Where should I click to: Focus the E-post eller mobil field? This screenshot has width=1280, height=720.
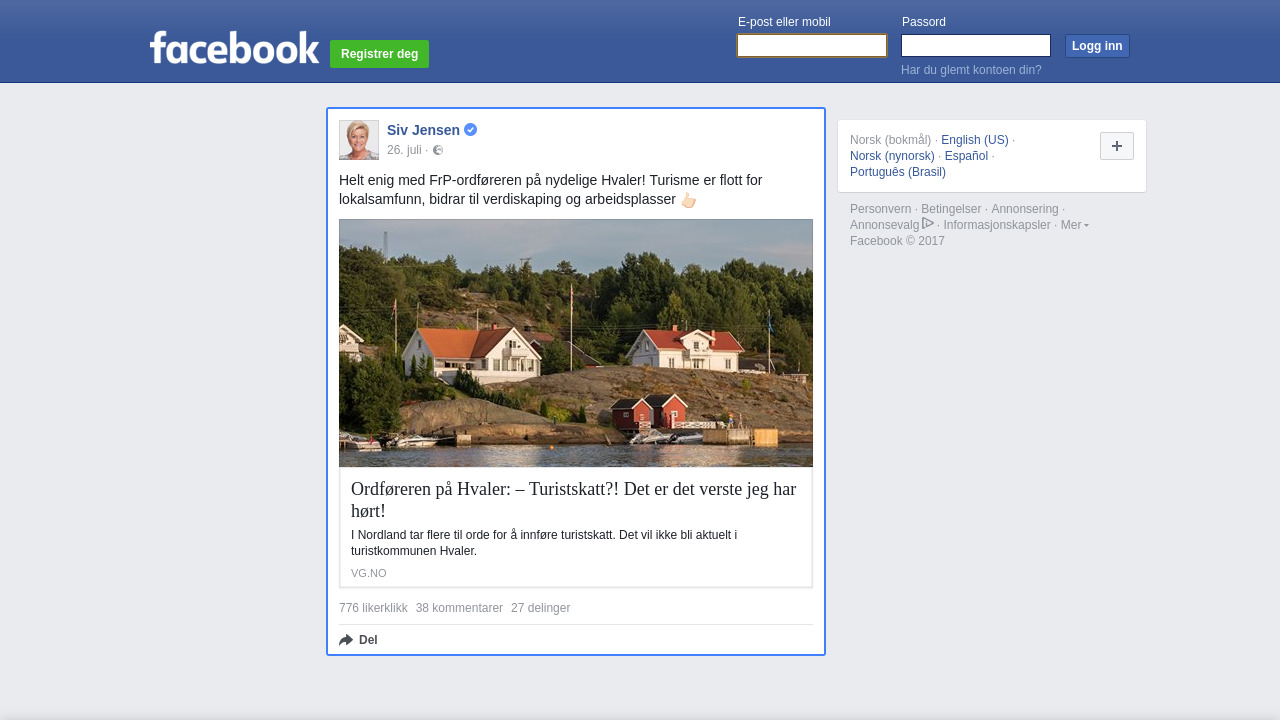tap(811, 46)
